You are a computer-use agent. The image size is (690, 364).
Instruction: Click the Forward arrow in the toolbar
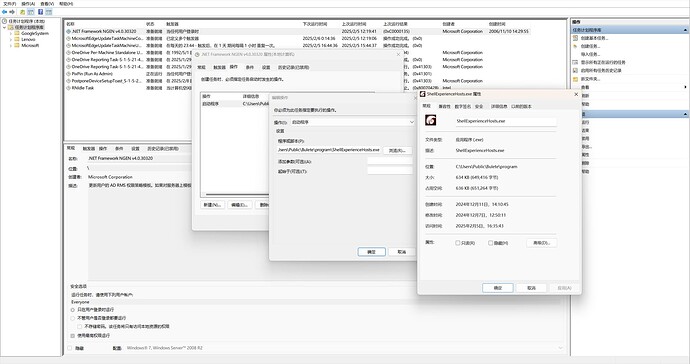[x=12, y=12]
